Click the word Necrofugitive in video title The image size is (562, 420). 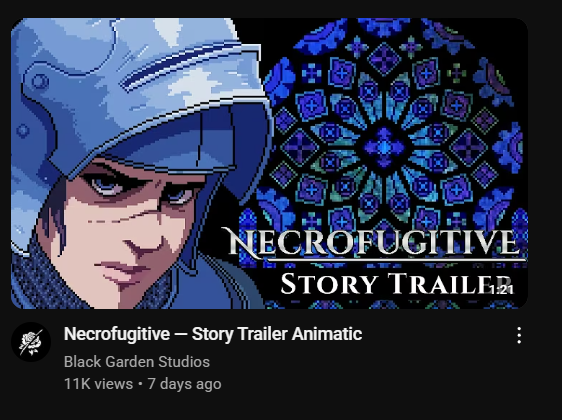click(117, 334)
